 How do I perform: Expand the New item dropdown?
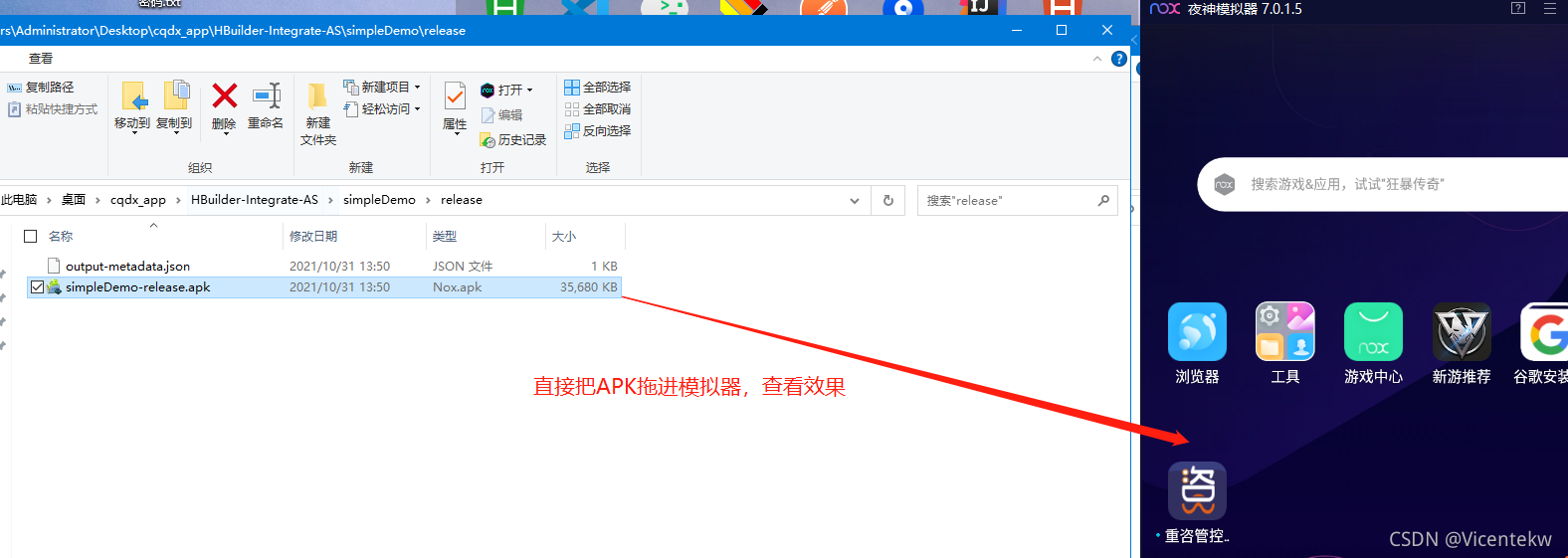pyautogui.click(x=417, y=88)
